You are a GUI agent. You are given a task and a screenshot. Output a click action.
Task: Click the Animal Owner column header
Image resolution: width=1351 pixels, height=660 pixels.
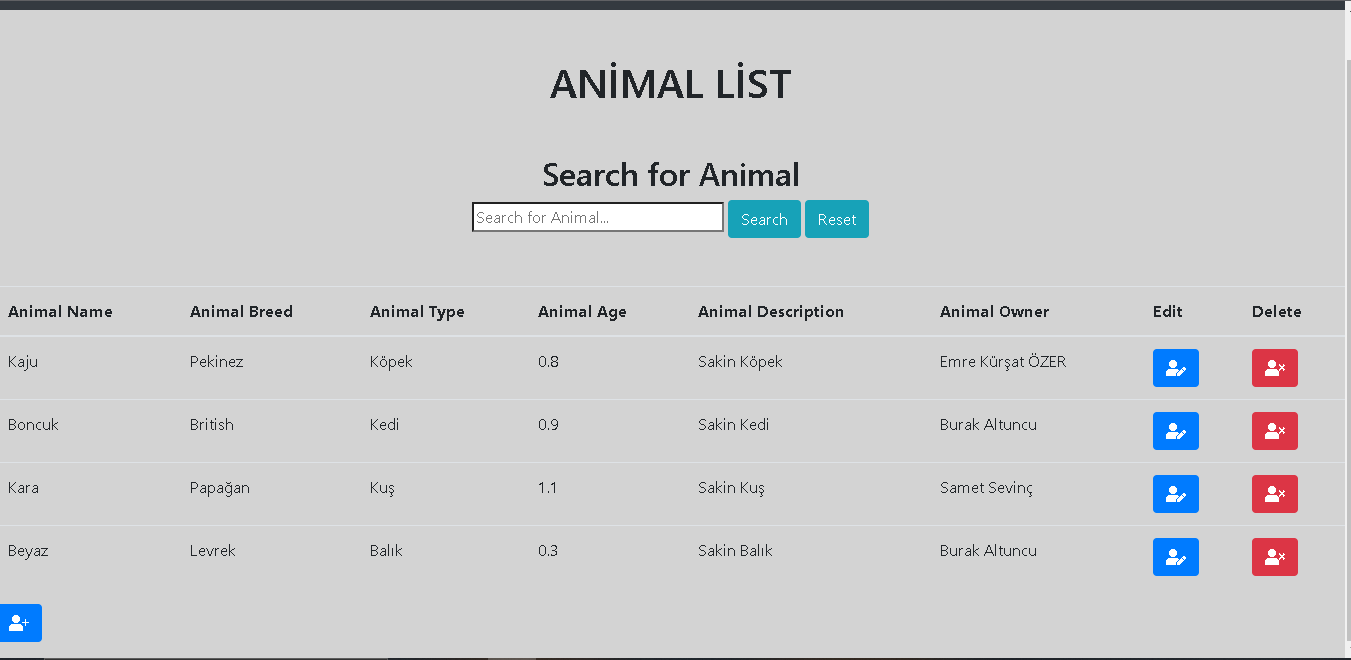[994, 311]
